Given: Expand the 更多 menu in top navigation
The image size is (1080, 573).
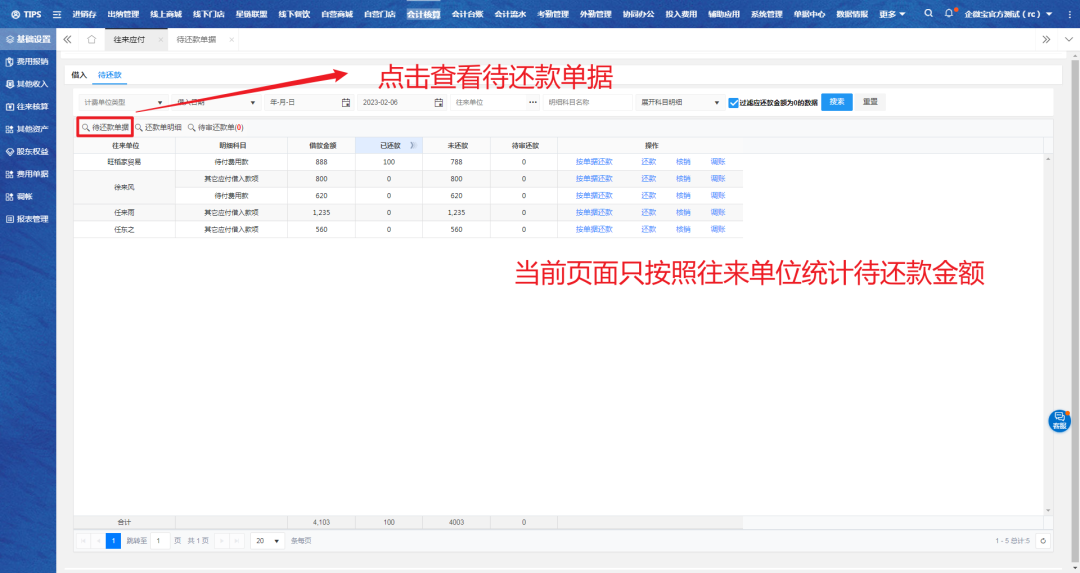Looking at the screenshot, I should [892, 14].
